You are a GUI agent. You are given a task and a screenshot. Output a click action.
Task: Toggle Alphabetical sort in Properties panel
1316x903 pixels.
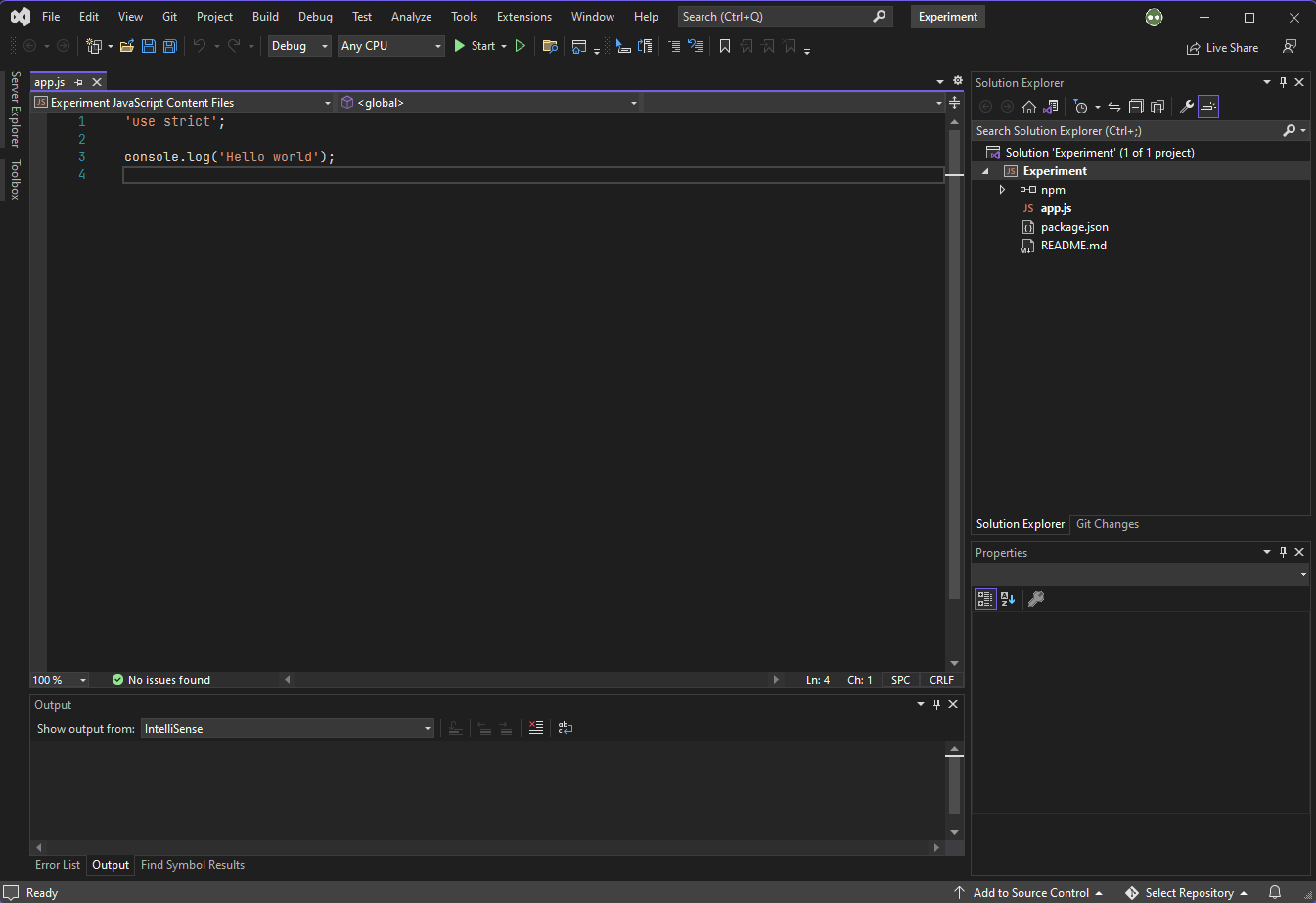(1008, 599)
